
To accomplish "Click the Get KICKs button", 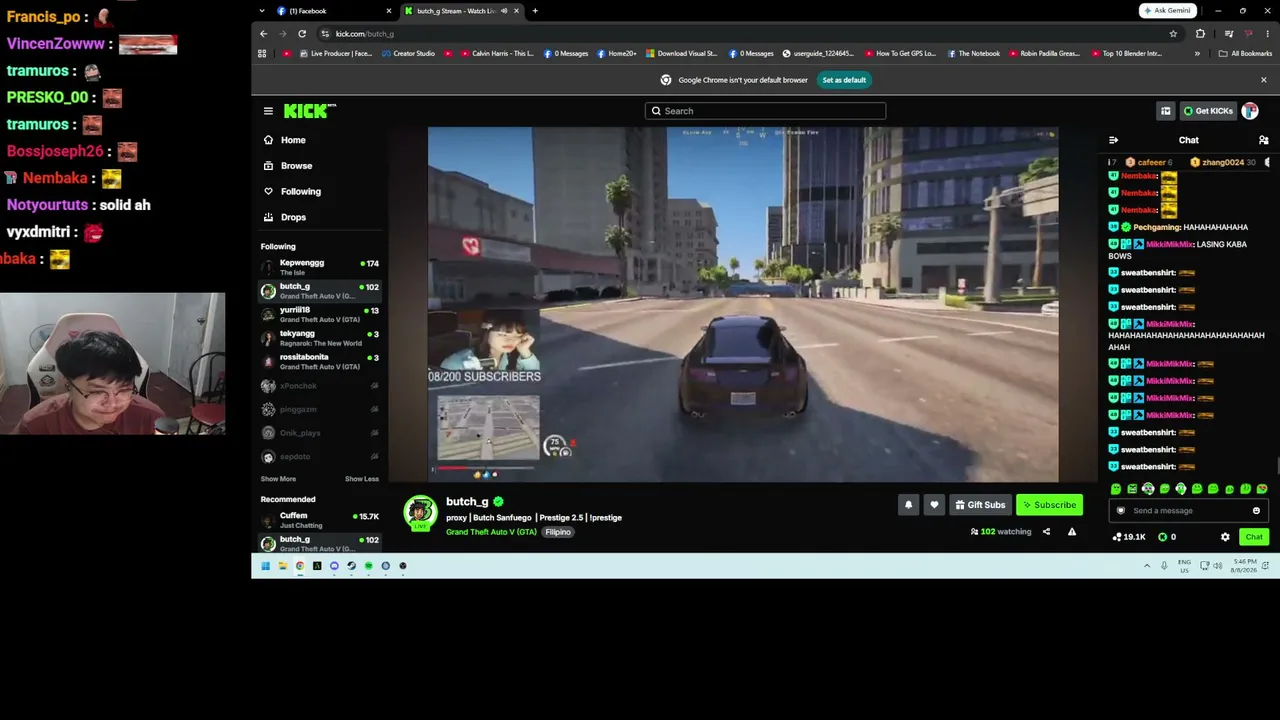I will (1208, 111).
